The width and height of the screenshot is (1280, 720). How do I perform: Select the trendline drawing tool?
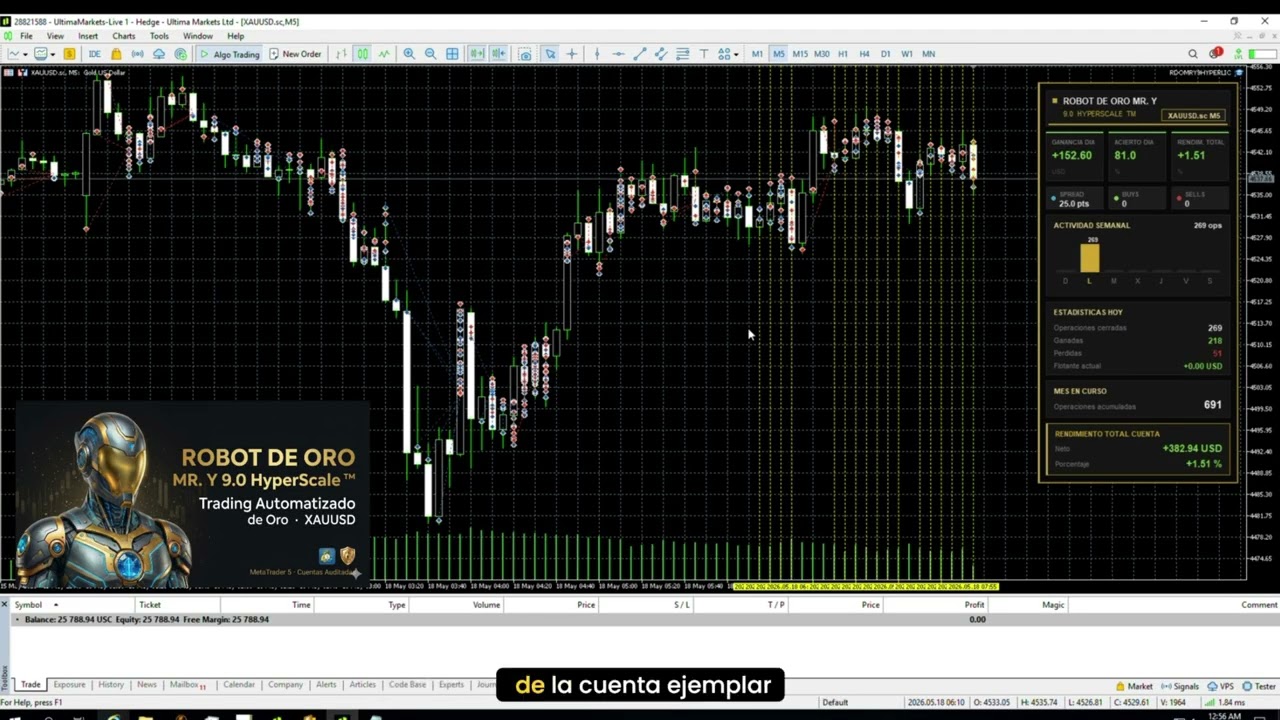pyautogui.click(x=640, y=54)
